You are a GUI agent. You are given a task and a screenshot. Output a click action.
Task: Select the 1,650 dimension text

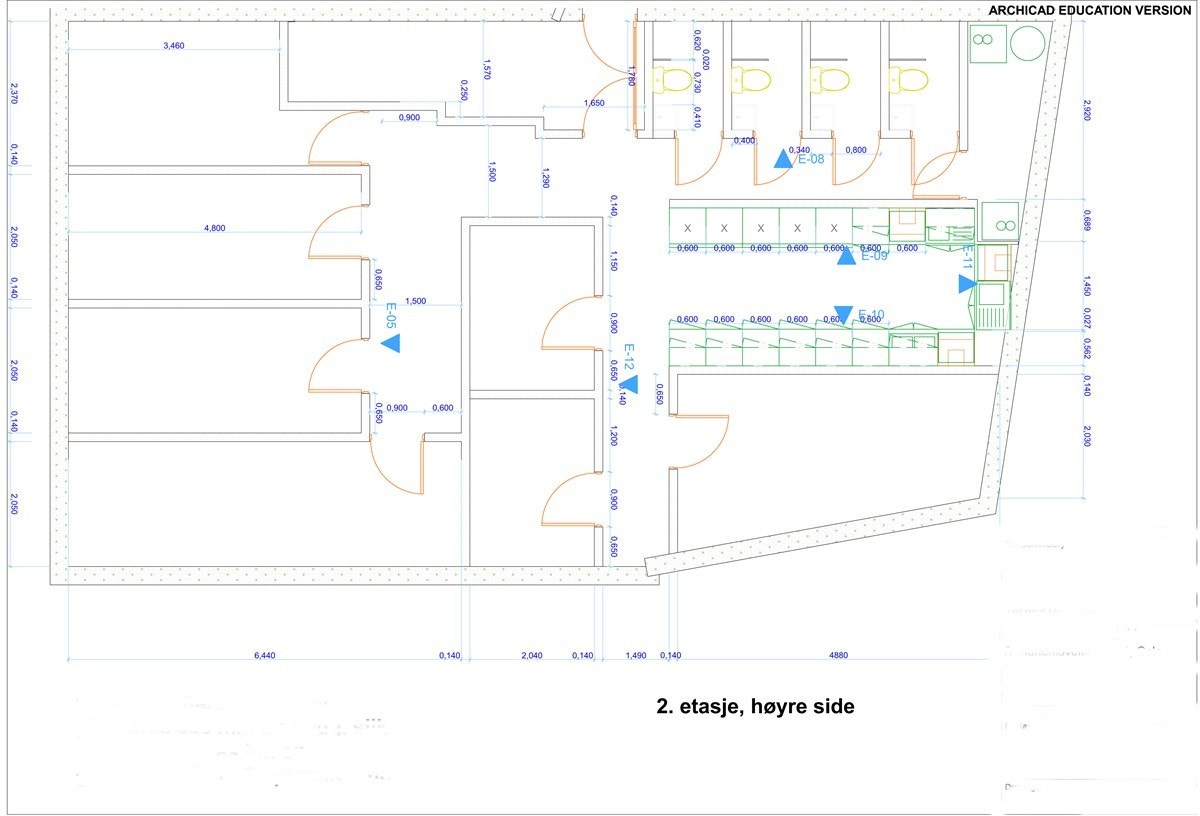pyautogui.click(x=594, y=103)
